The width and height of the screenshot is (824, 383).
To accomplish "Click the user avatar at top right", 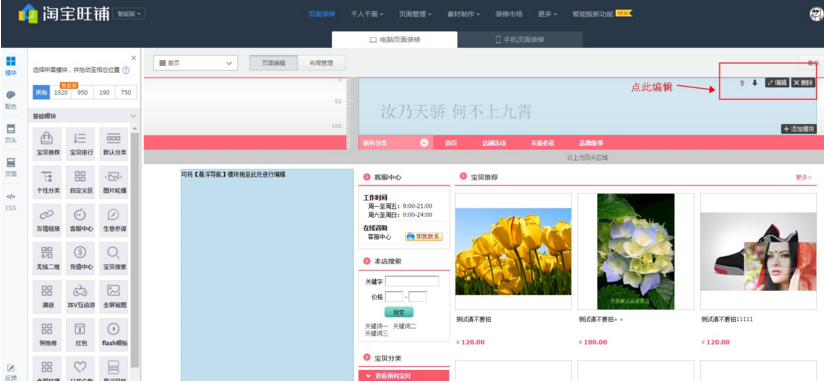I will [x=816, y=14].
